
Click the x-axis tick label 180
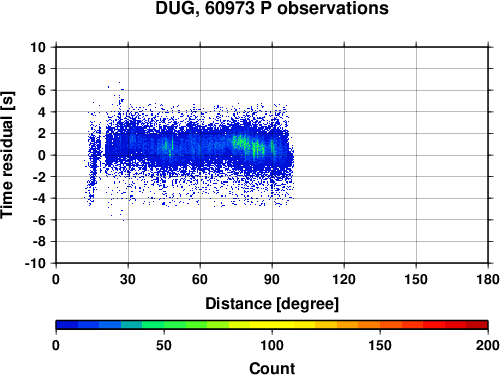tap(488, 279)
